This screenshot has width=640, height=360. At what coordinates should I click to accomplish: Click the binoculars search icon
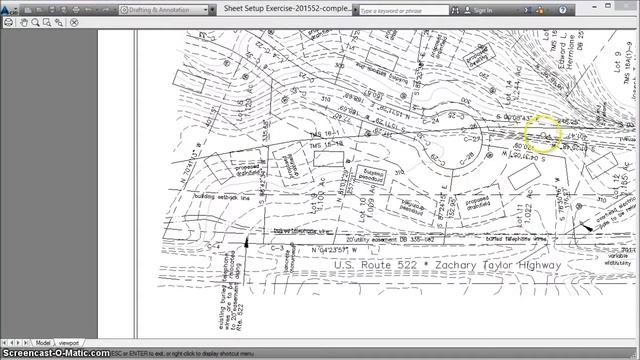(455, 11)
